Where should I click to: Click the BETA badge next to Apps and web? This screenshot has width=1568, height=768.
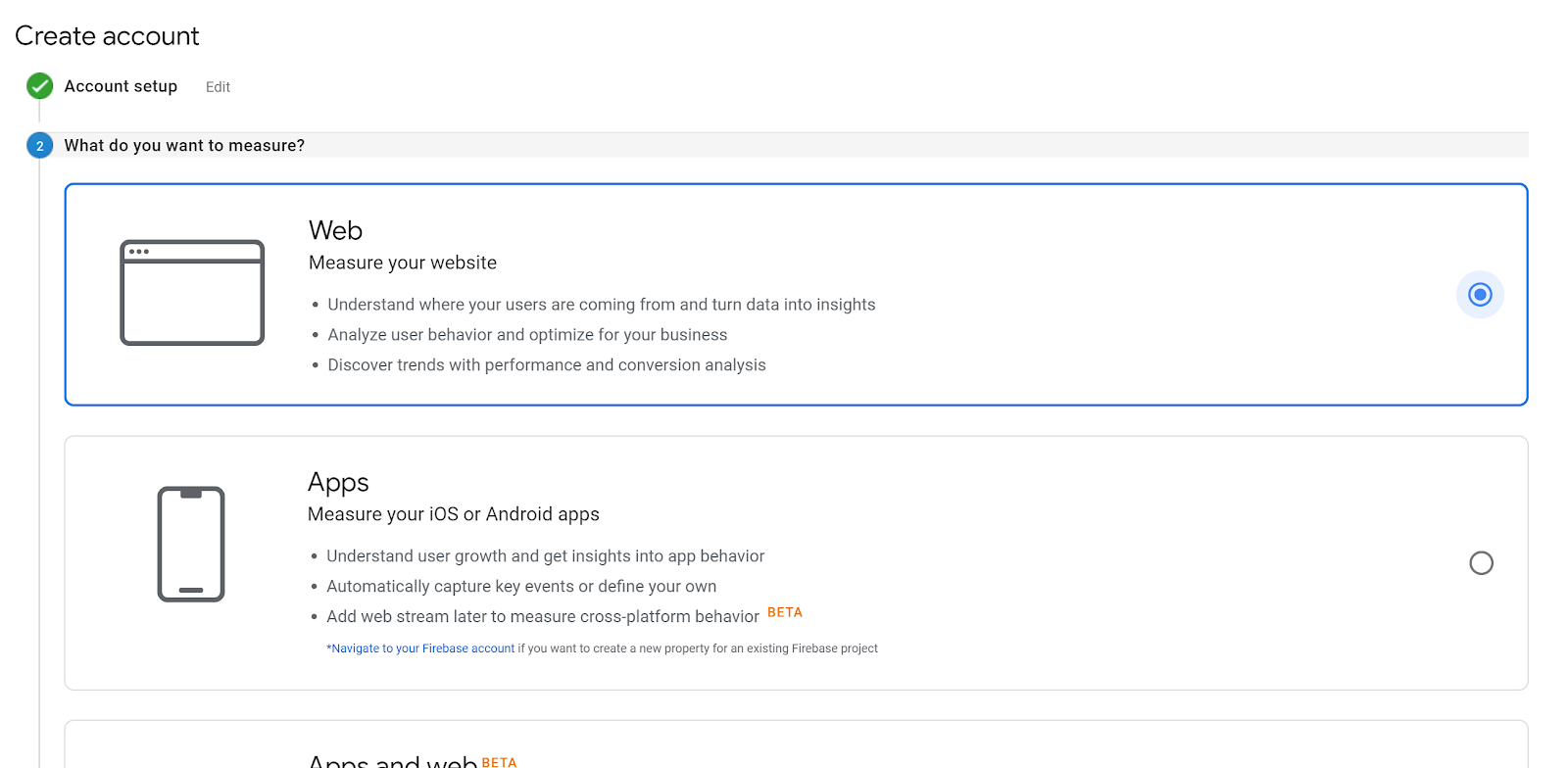tap(499, 762)
